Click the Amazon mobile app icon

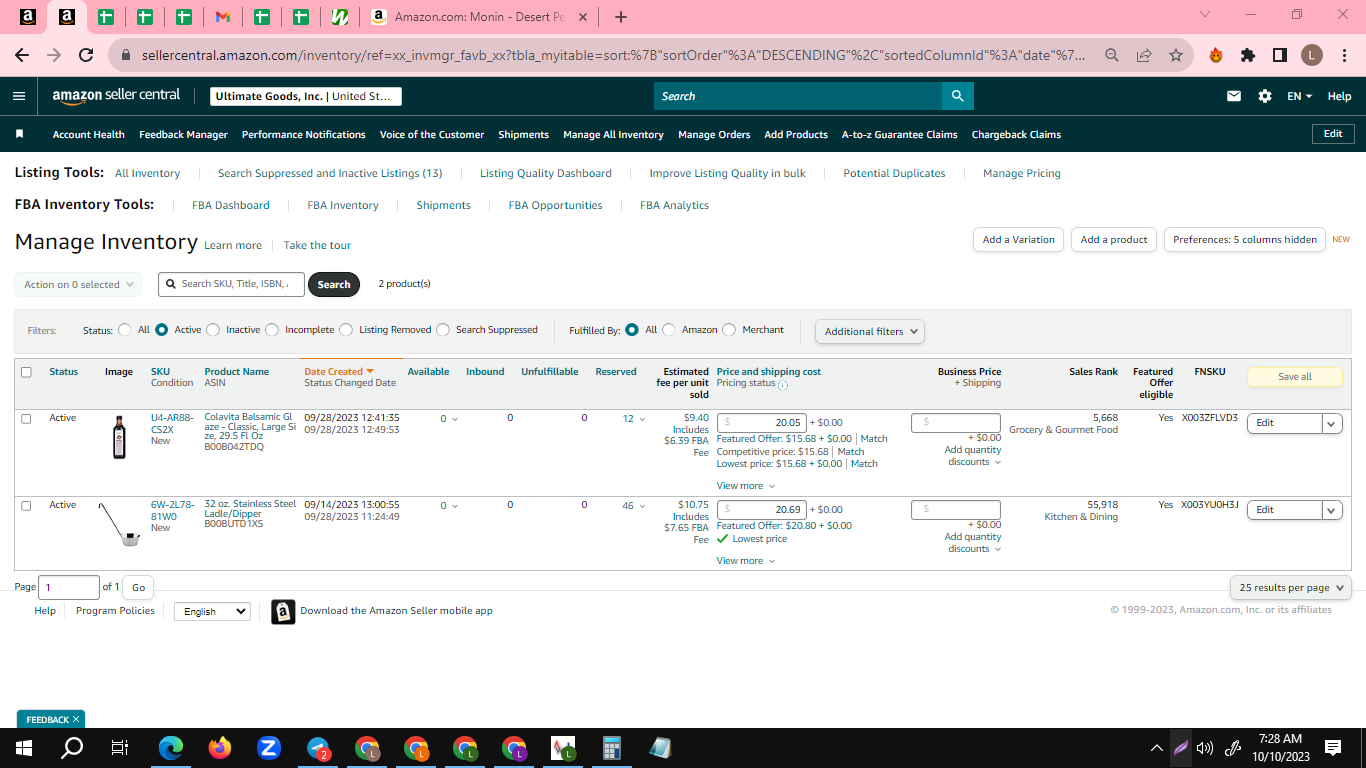[283, 611]
